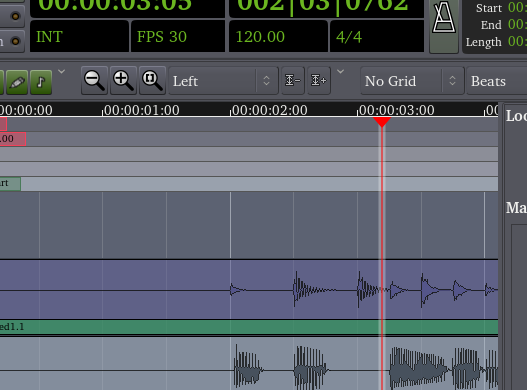Click the INT sync source button

point(79,36)
